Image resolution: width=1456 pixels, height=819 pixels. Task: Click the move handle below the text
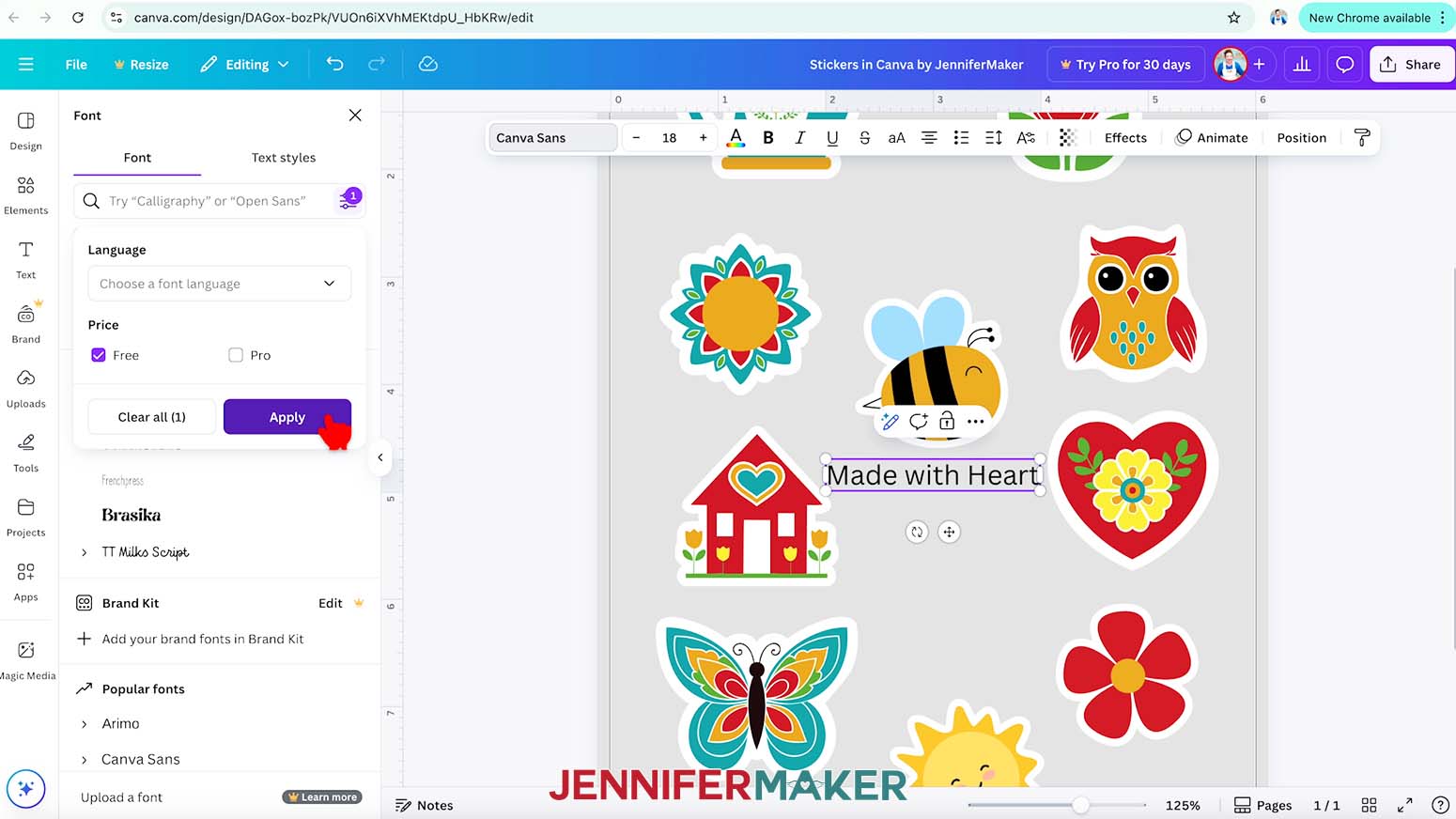[x=949, y=532]
